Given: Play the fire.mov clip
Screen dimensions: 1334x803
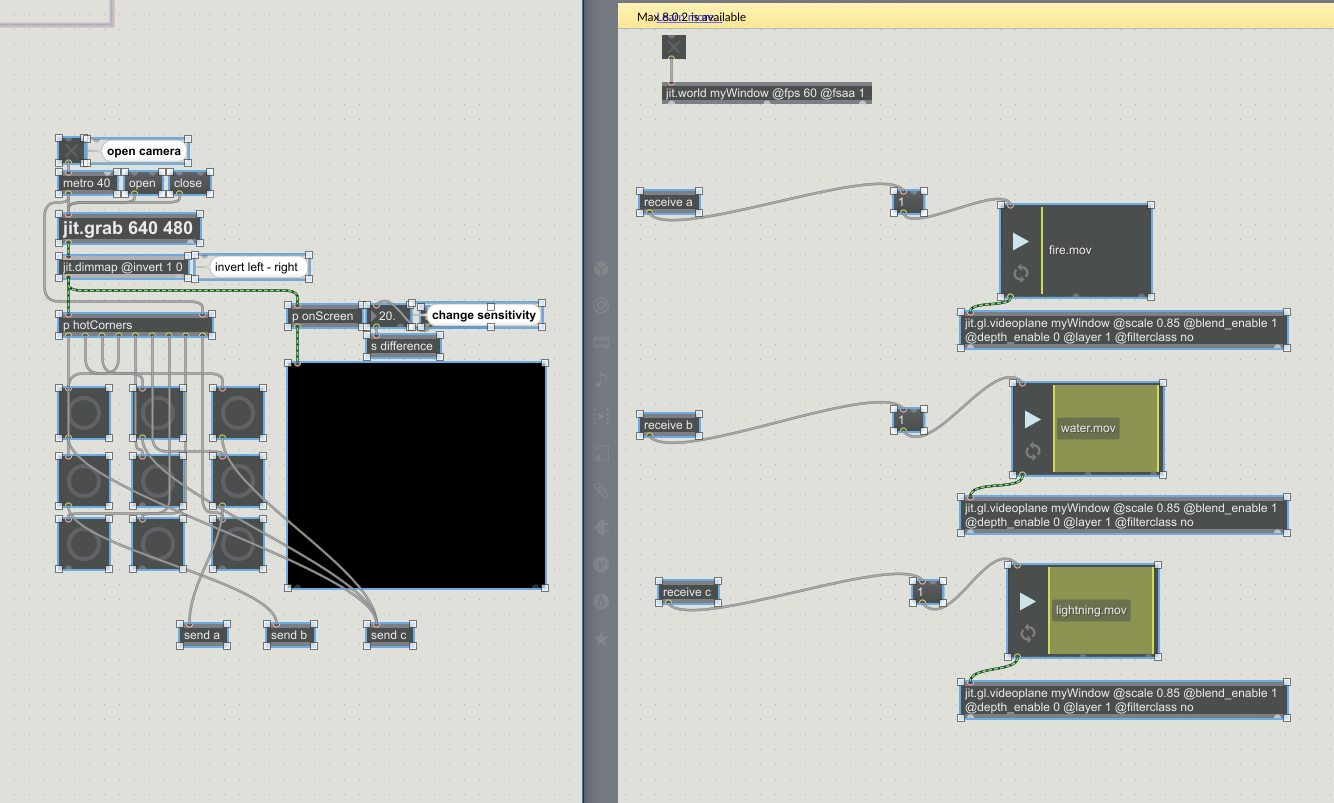Looking at the screenshot, I should [1020, 241].
